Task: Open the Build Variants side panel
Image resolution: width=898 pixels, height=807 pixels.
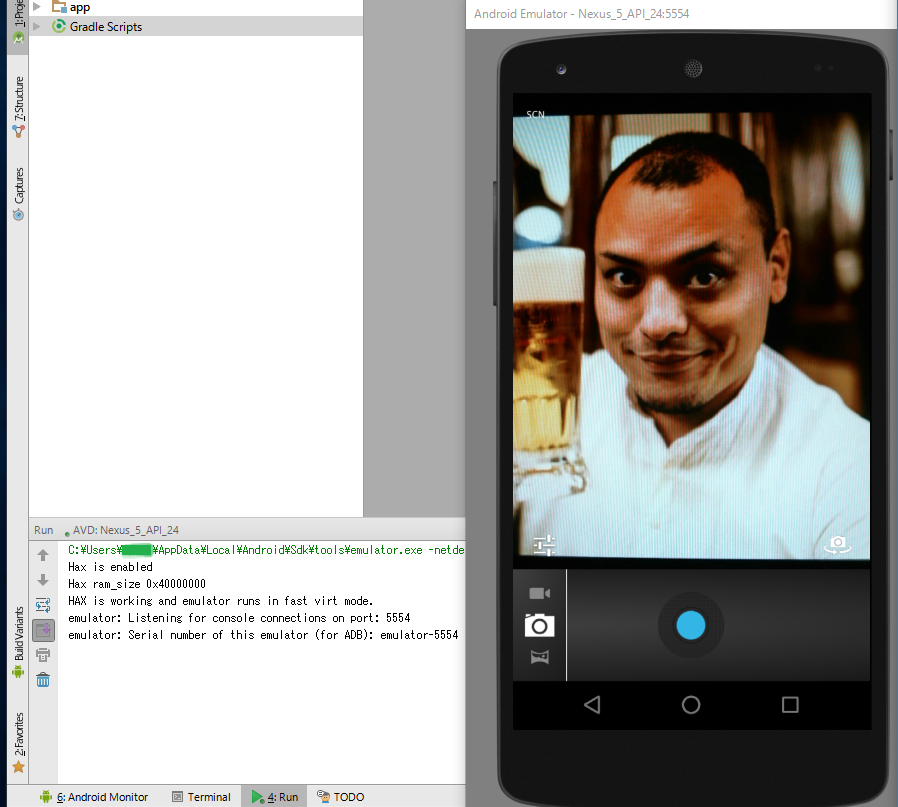Action: (19, 642)
